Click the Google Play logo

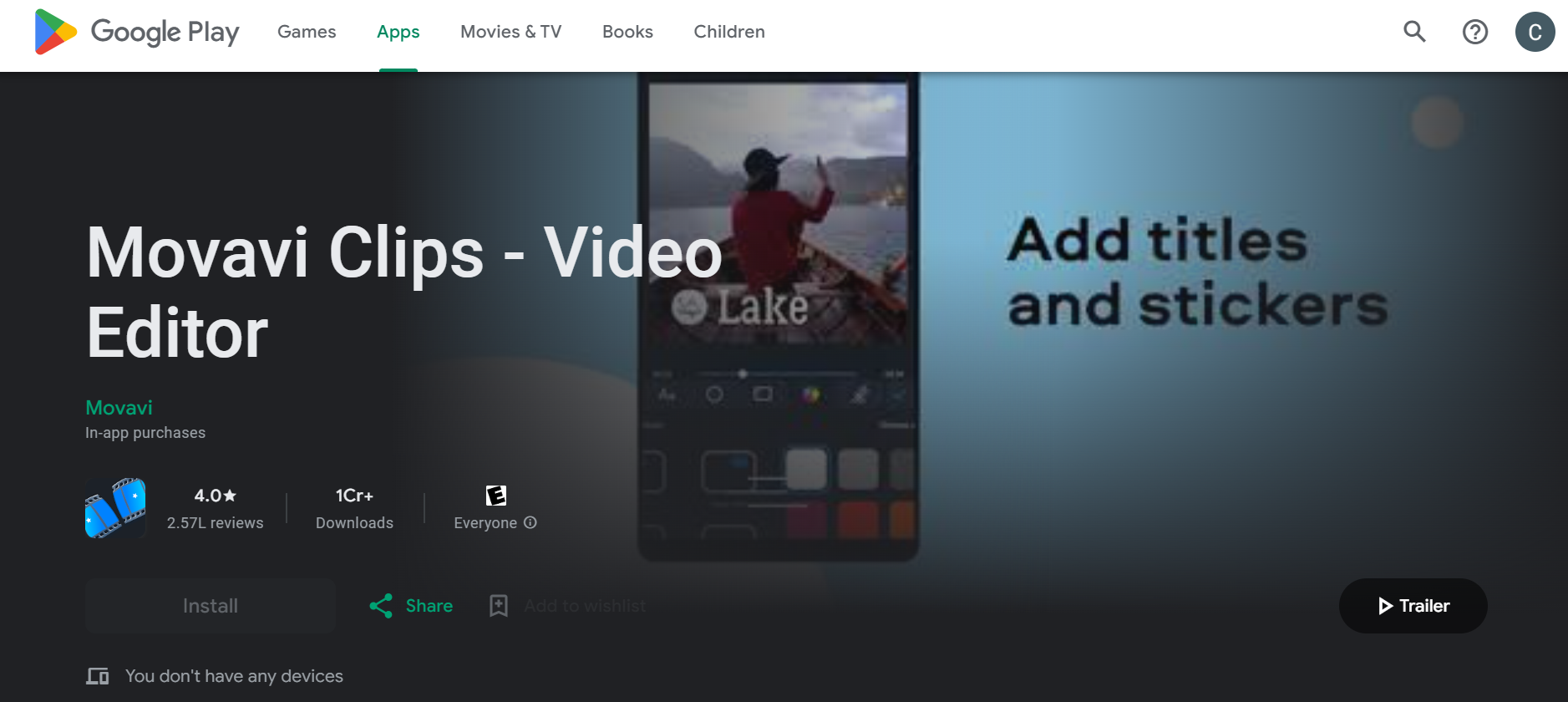pyautogui.click(x=137, y=32)
